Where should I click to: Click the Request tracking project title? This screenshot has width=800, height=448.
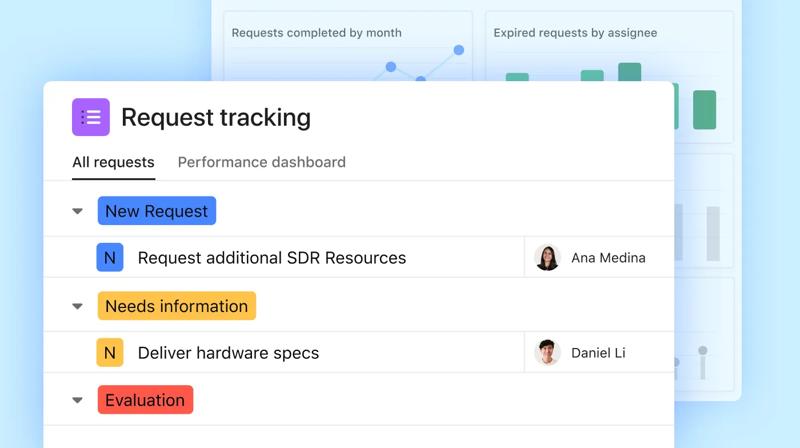[216, 118]
